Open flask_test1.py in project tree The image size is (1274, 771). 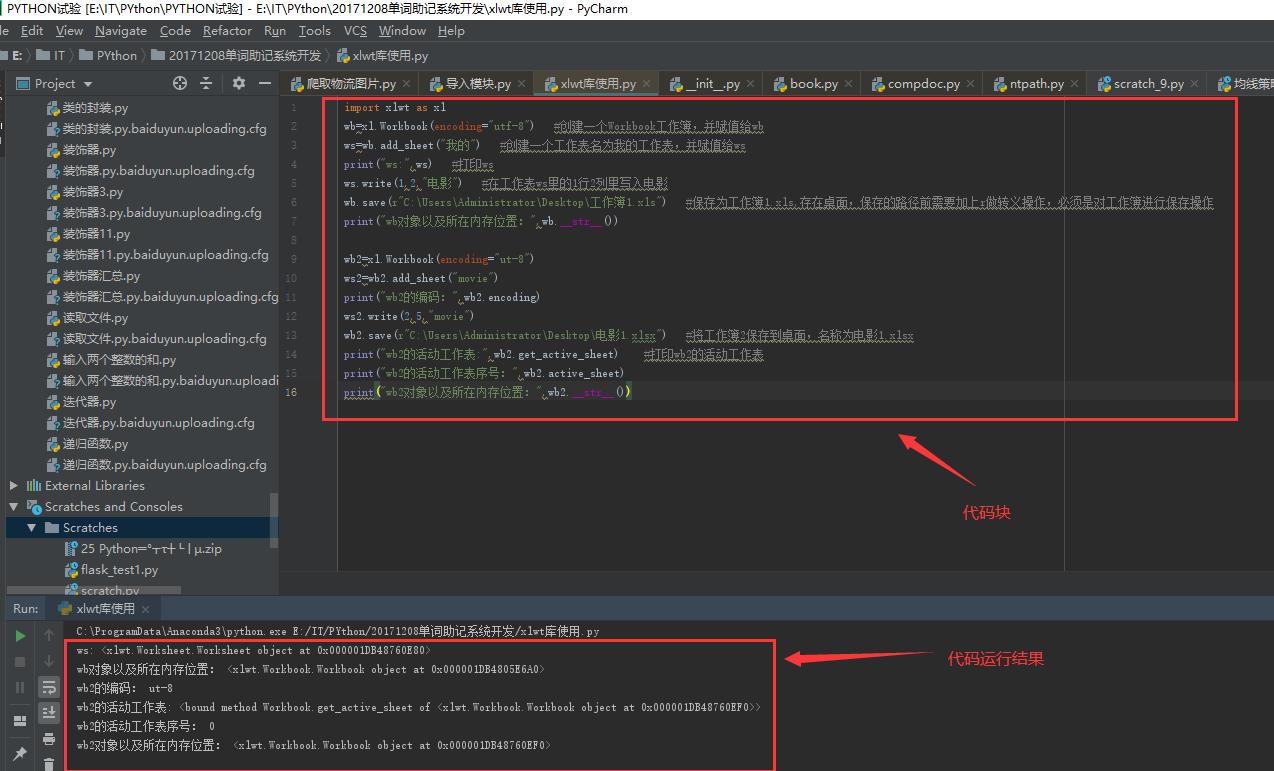pyautogui.click(x=119, y=570)
